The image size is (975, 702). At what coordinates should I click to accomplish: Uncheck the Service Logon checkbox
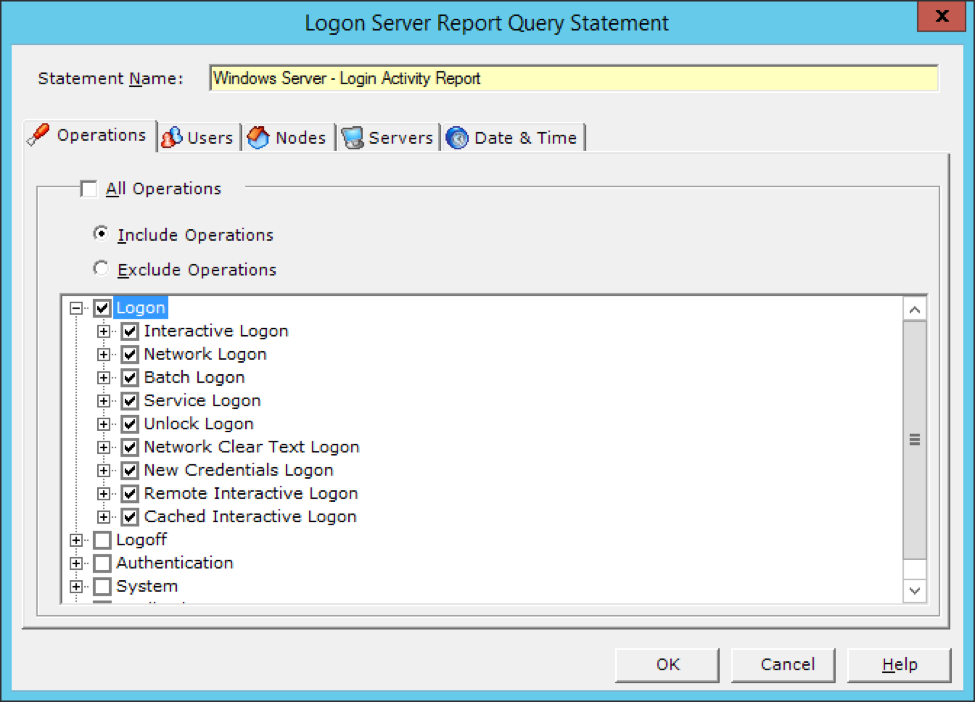click(130, 400)
